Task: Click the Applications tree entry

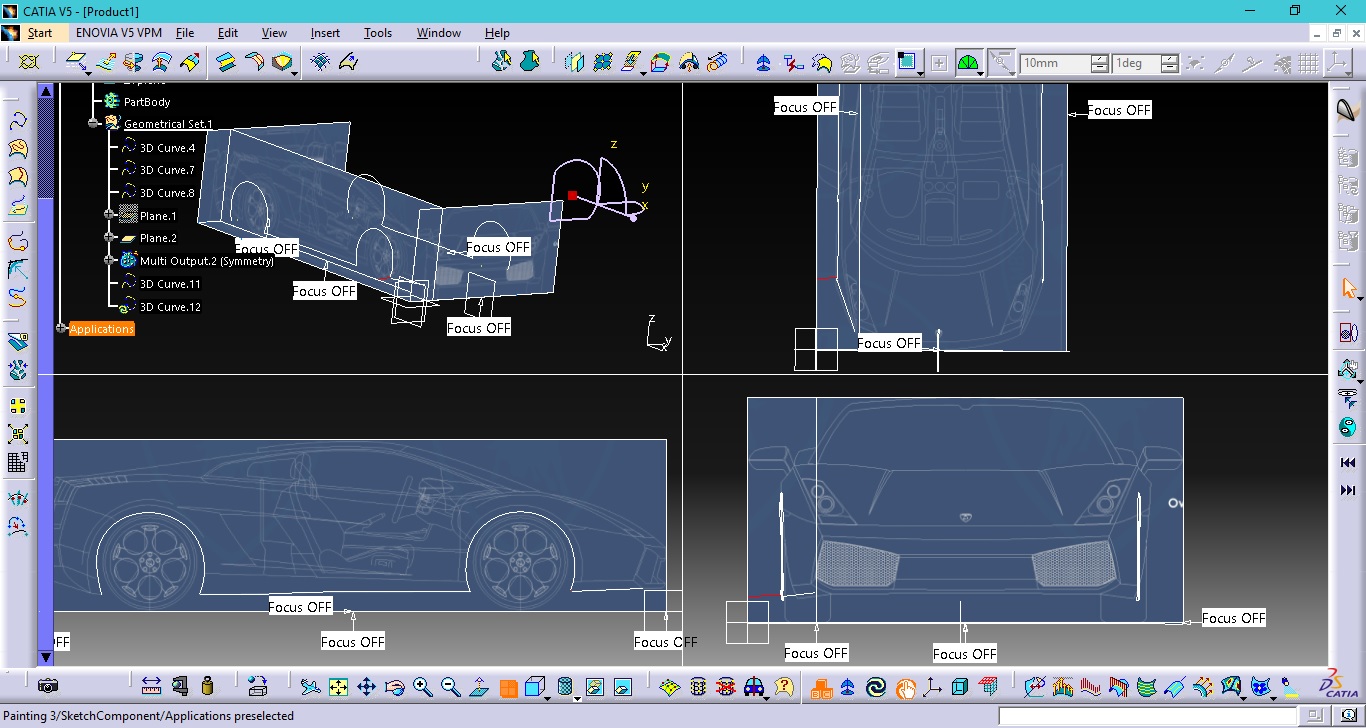Action: coord(101,329)
